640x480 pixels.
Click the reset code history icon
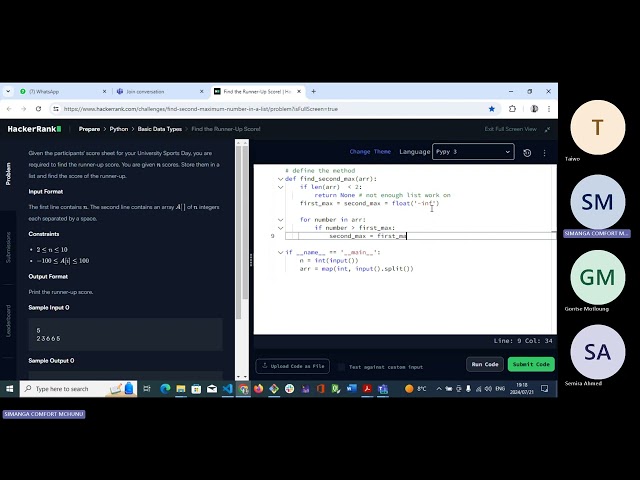tap(527, 153)
